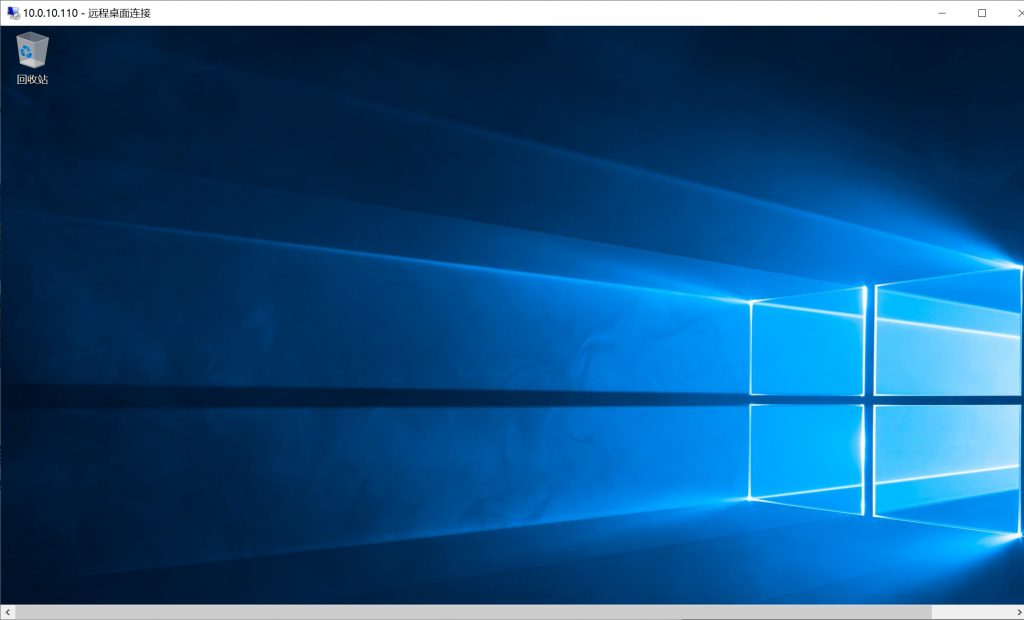The width and height of the screenshot is (1024, 620).
Task: Click the dark gap between left logo panes
Action: pyautogui.click(x=808, y=400)
